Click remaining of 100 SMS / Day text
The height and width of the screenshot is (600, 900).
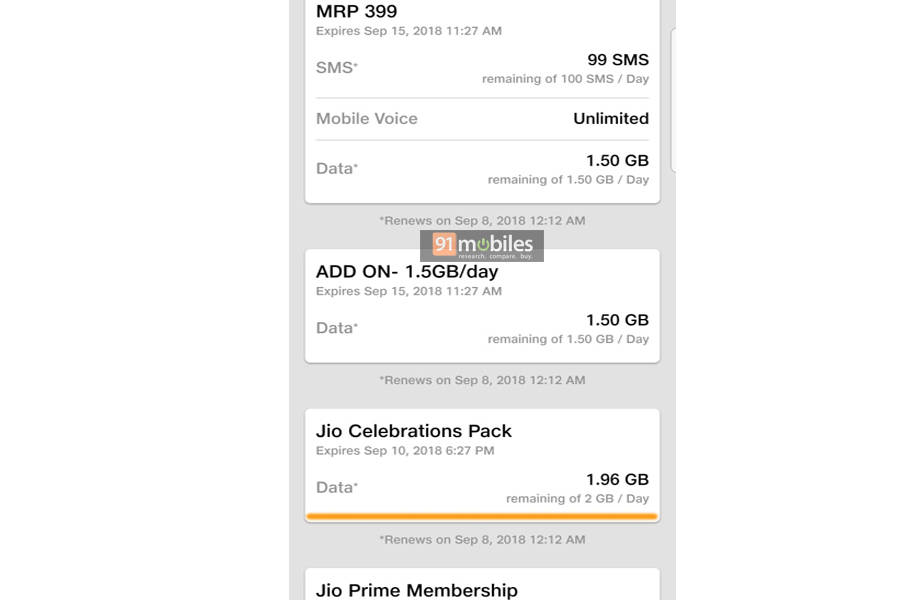tap(565, 79)
